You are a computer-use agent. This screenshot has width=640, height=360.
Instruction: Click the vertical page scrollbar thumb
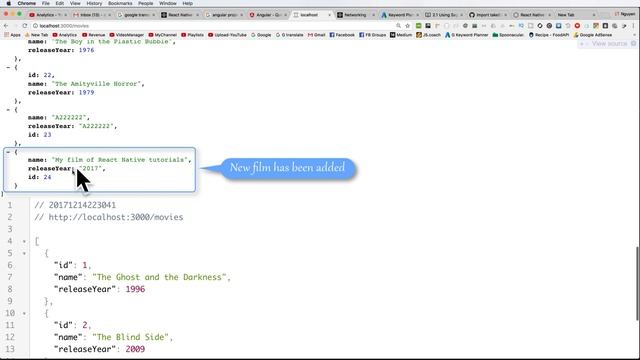(637, 284)
